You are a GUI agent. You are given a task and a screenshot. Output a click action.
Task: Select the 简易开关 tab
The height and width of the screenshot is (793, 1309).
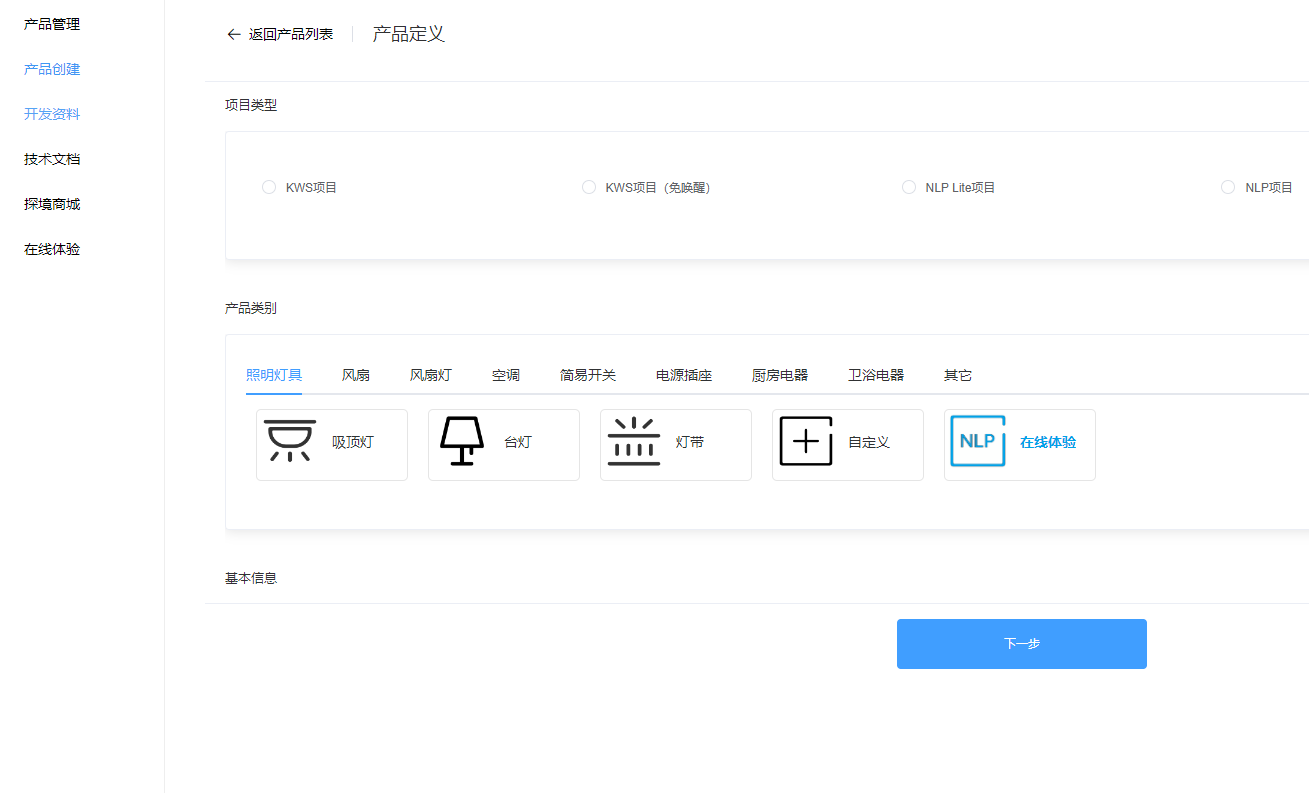(x=588, y=375)
